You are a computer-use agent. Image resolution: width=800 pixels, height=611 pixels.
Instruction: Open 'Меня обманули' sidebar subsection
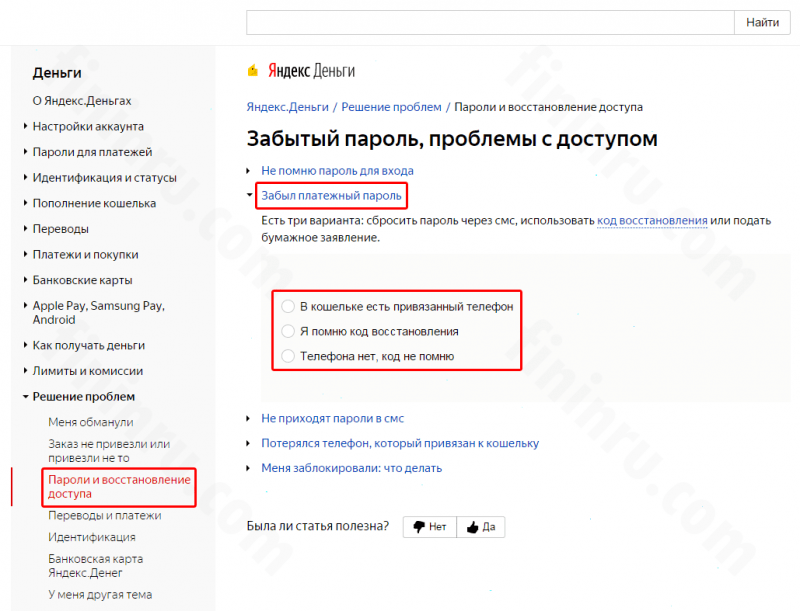91,422
